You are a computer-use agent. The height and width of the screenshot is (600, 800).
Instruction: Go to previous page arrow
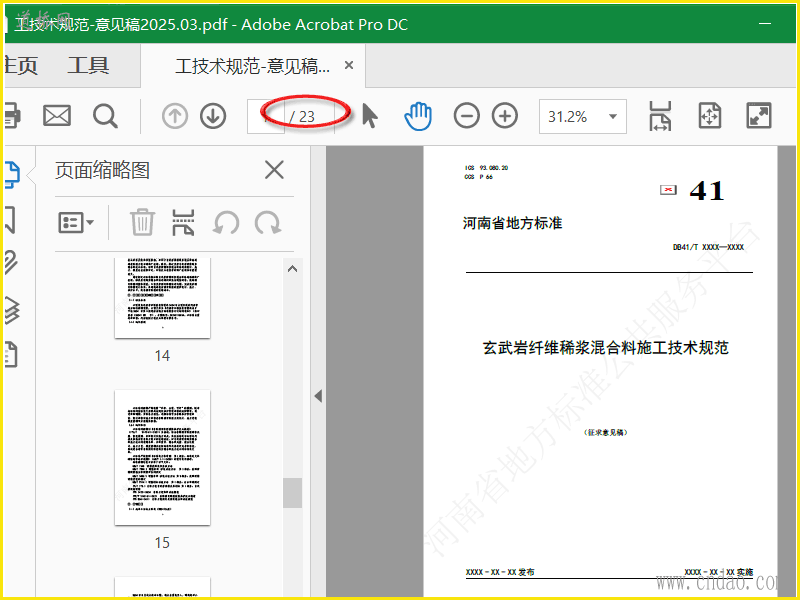(175, 116)
